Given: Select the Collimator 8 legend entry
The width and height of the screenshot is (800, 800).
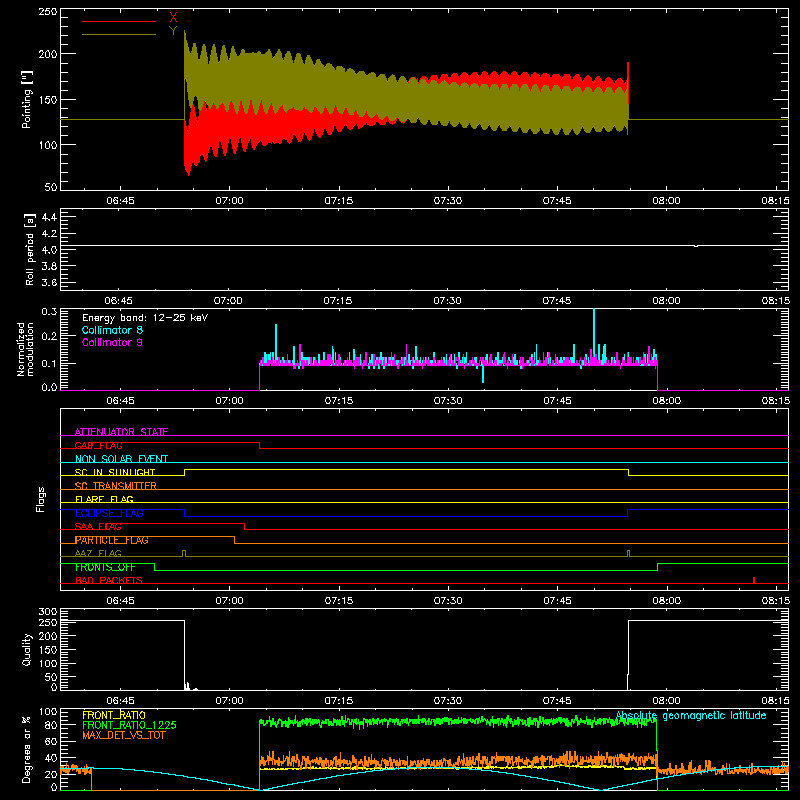Looking at the screenshot, I should pos(112,330).
